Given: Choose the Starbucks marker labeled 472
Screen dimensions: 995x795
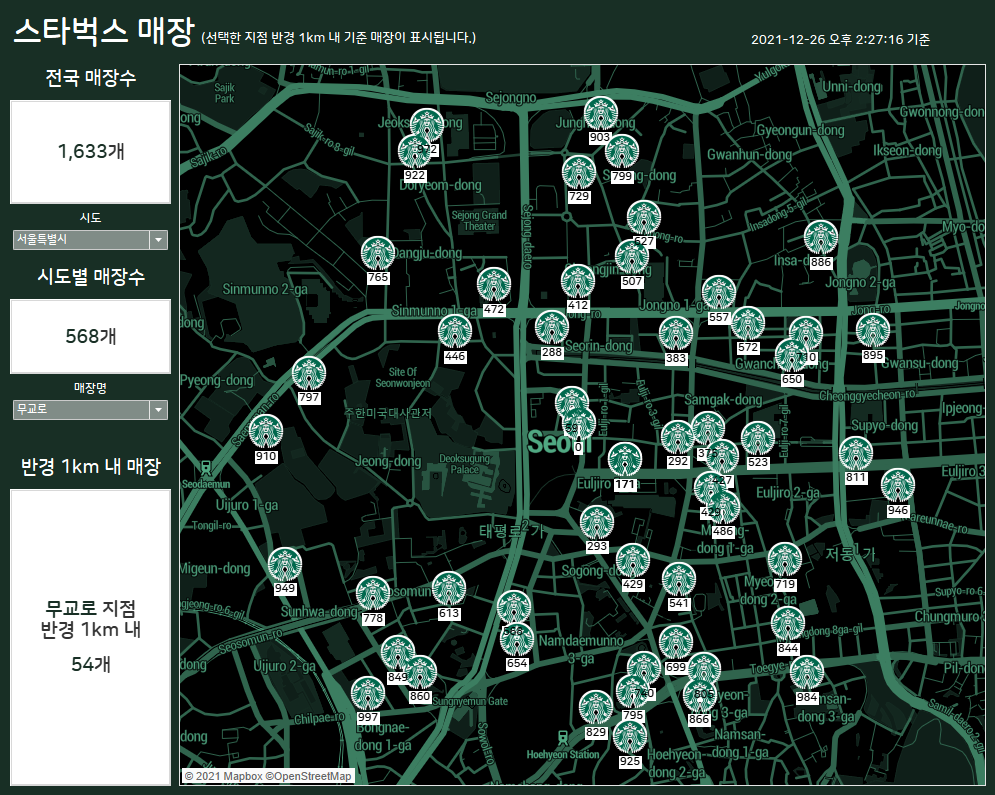Looking at the screenshot, I should [x=494, y=285].
